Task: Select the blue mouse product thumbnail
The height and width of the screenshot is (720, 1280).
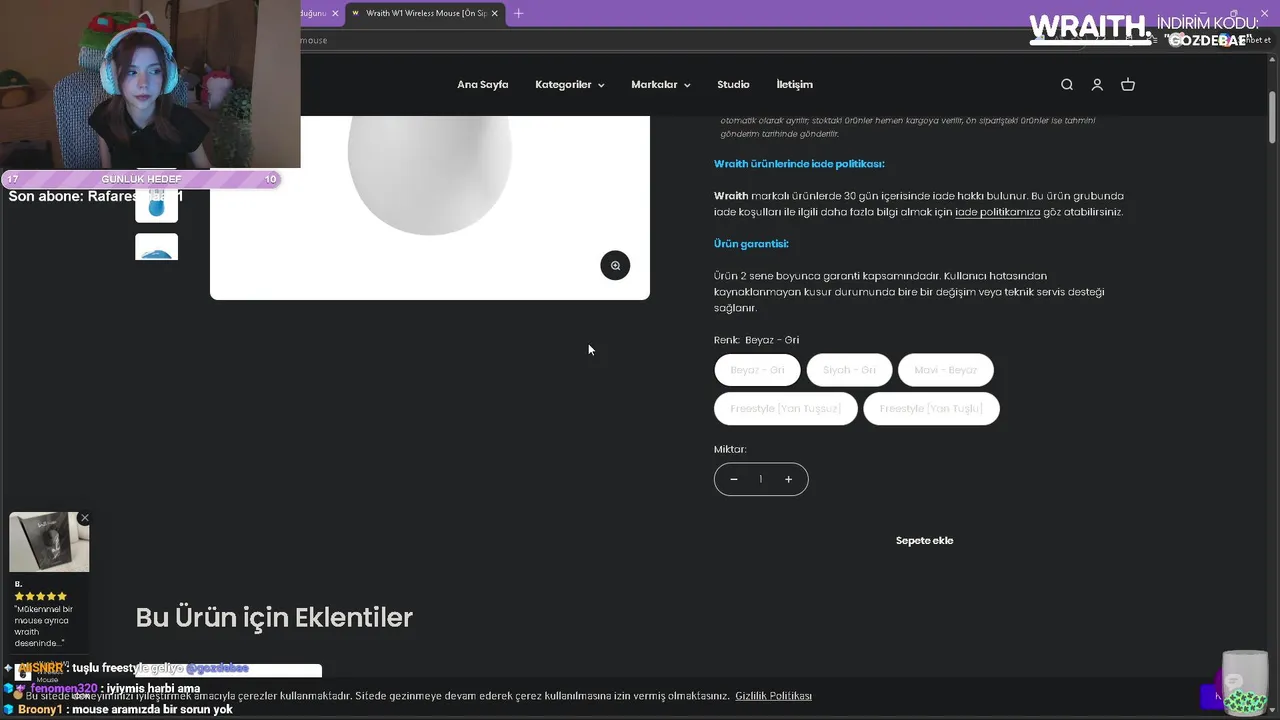Action: [156, 205]
